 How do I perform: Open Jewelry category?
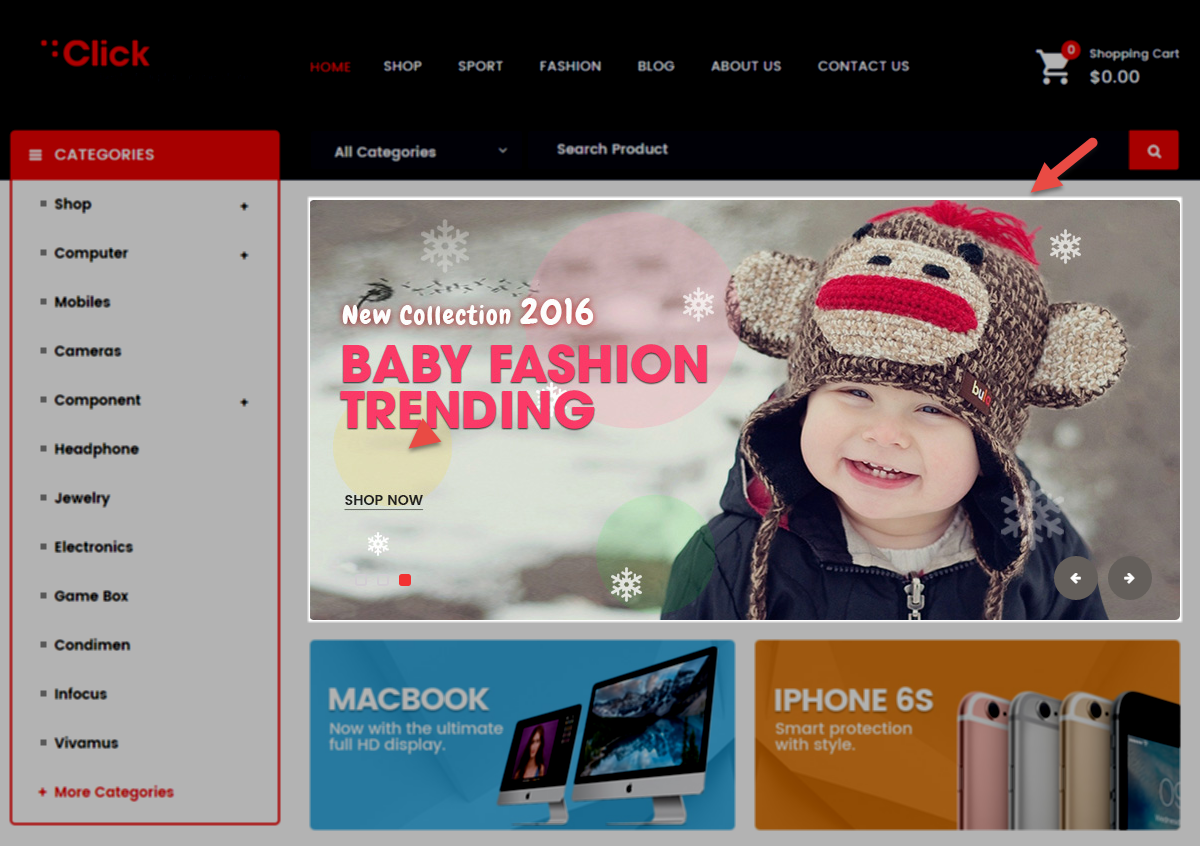tap(82, 498)
